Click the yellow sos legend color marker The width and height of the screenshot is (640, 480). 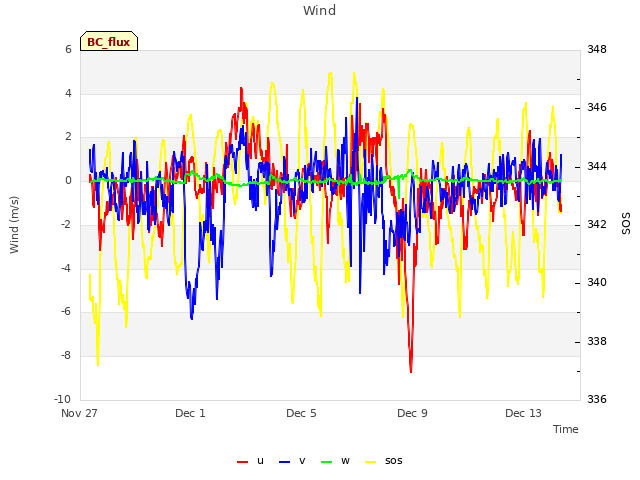coord(370,462)
